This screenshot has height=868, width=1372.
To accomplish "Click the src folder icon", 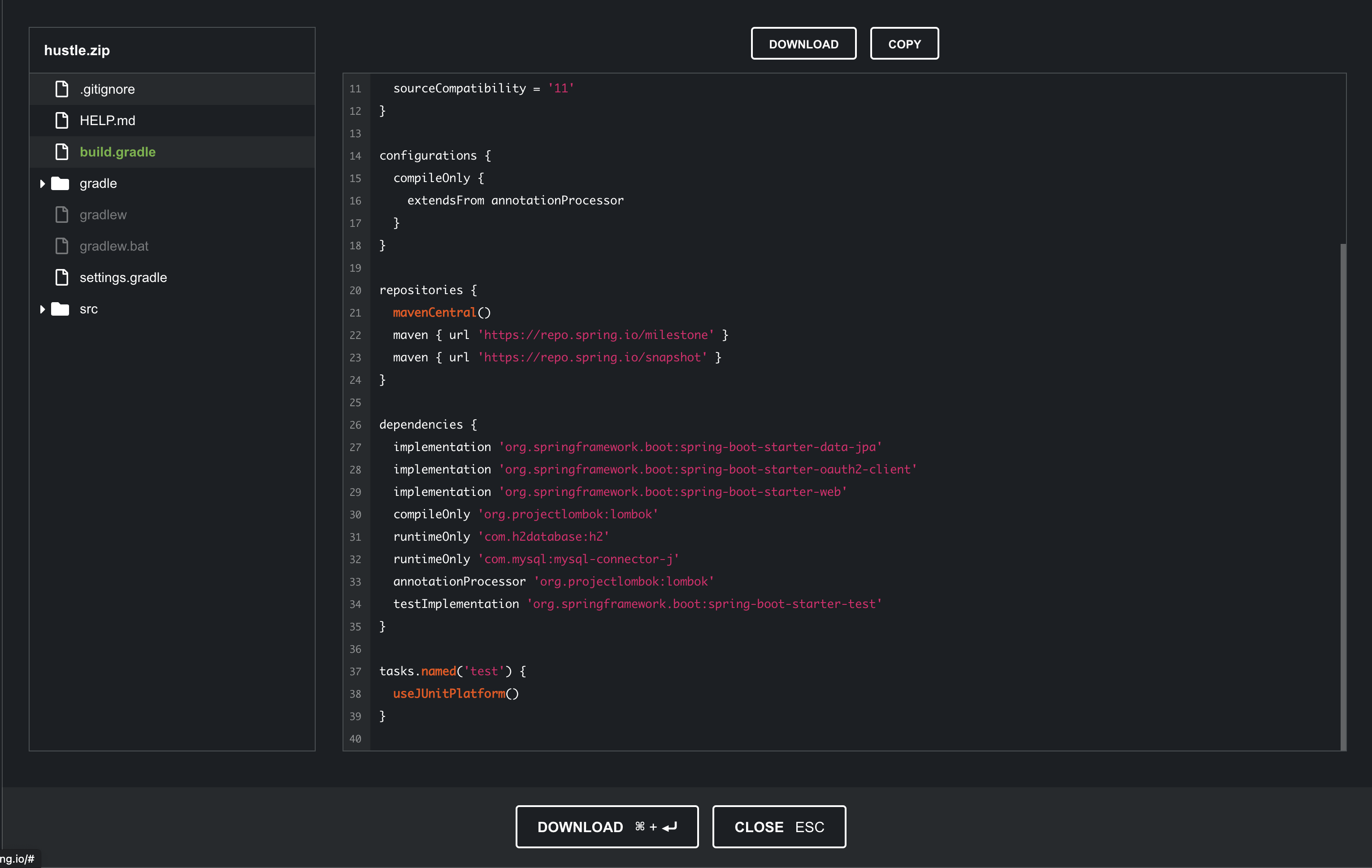I will tap(60, 309).
